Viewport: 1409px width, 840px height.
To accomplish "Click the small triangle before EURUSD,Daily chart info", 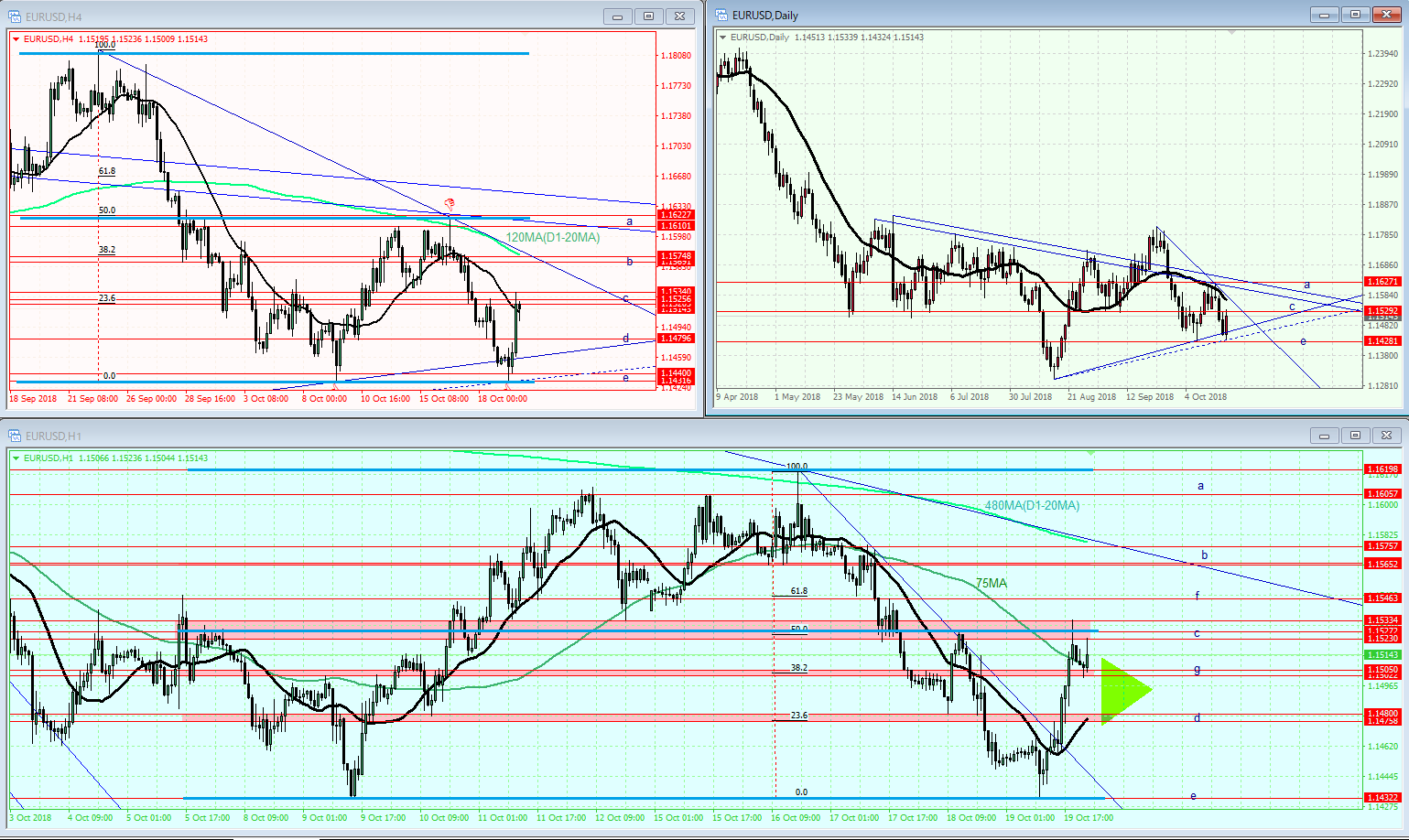I will click(x=723, y=38).
